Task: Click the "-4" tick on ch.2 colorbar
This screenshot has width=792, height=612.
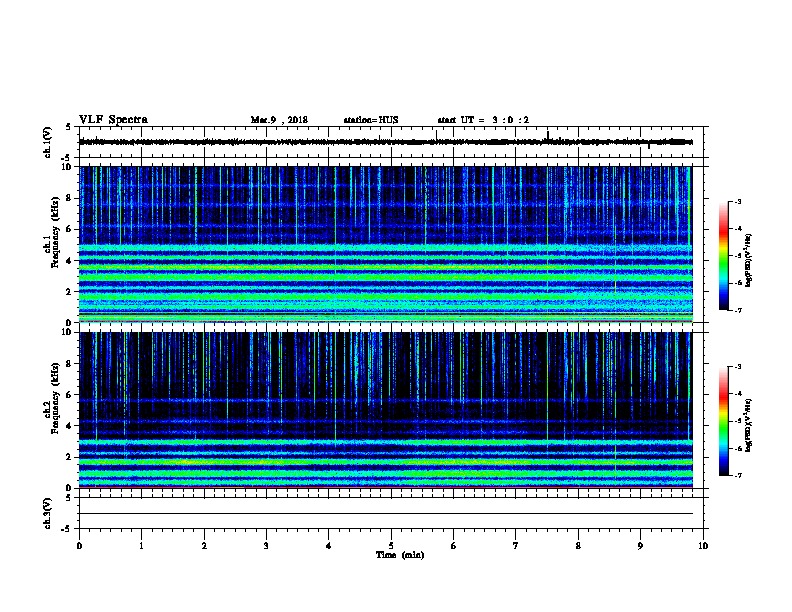Action: click(738, 394)
